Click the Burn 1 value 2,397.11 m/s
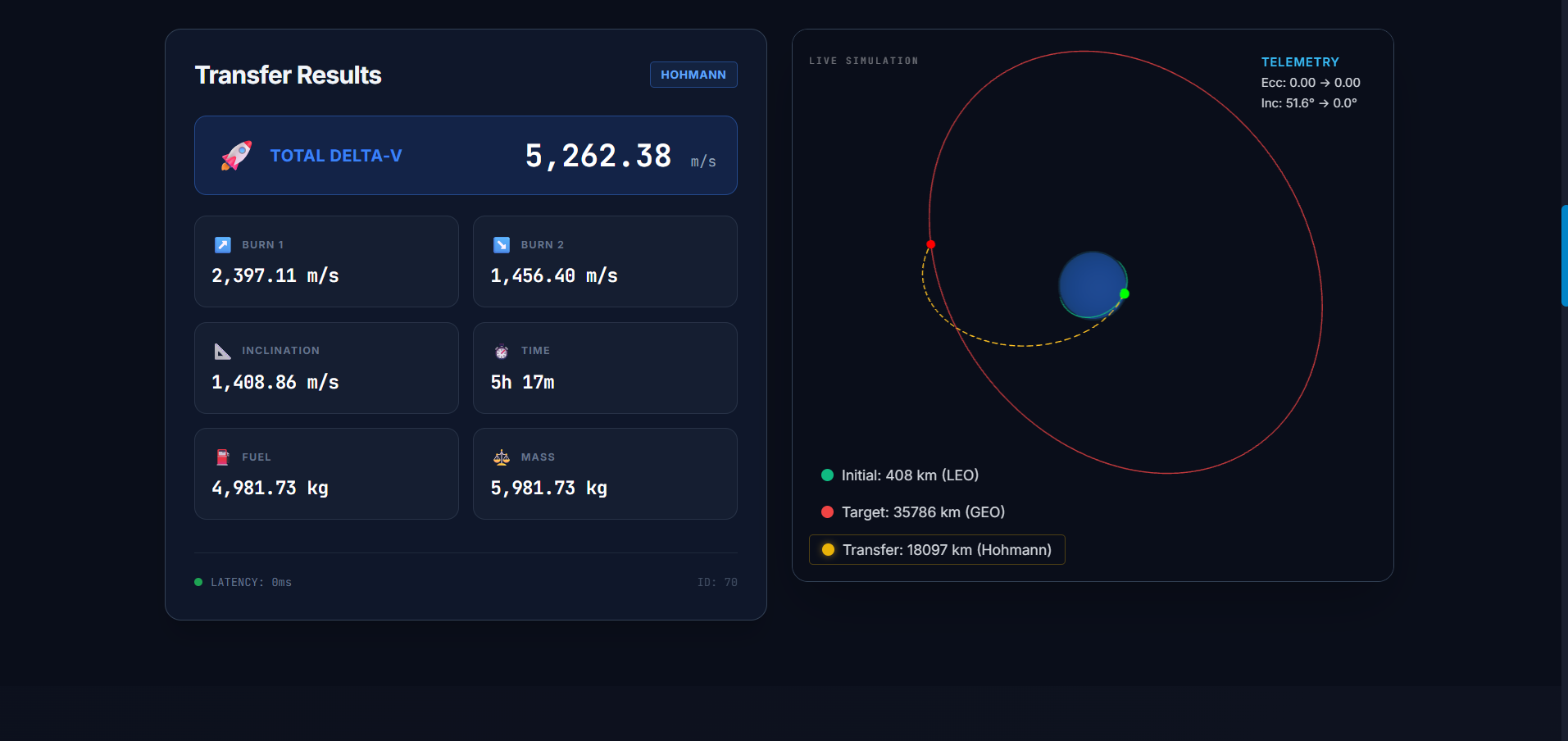Viewport: 1568px width, 741px height. point(275,276)
